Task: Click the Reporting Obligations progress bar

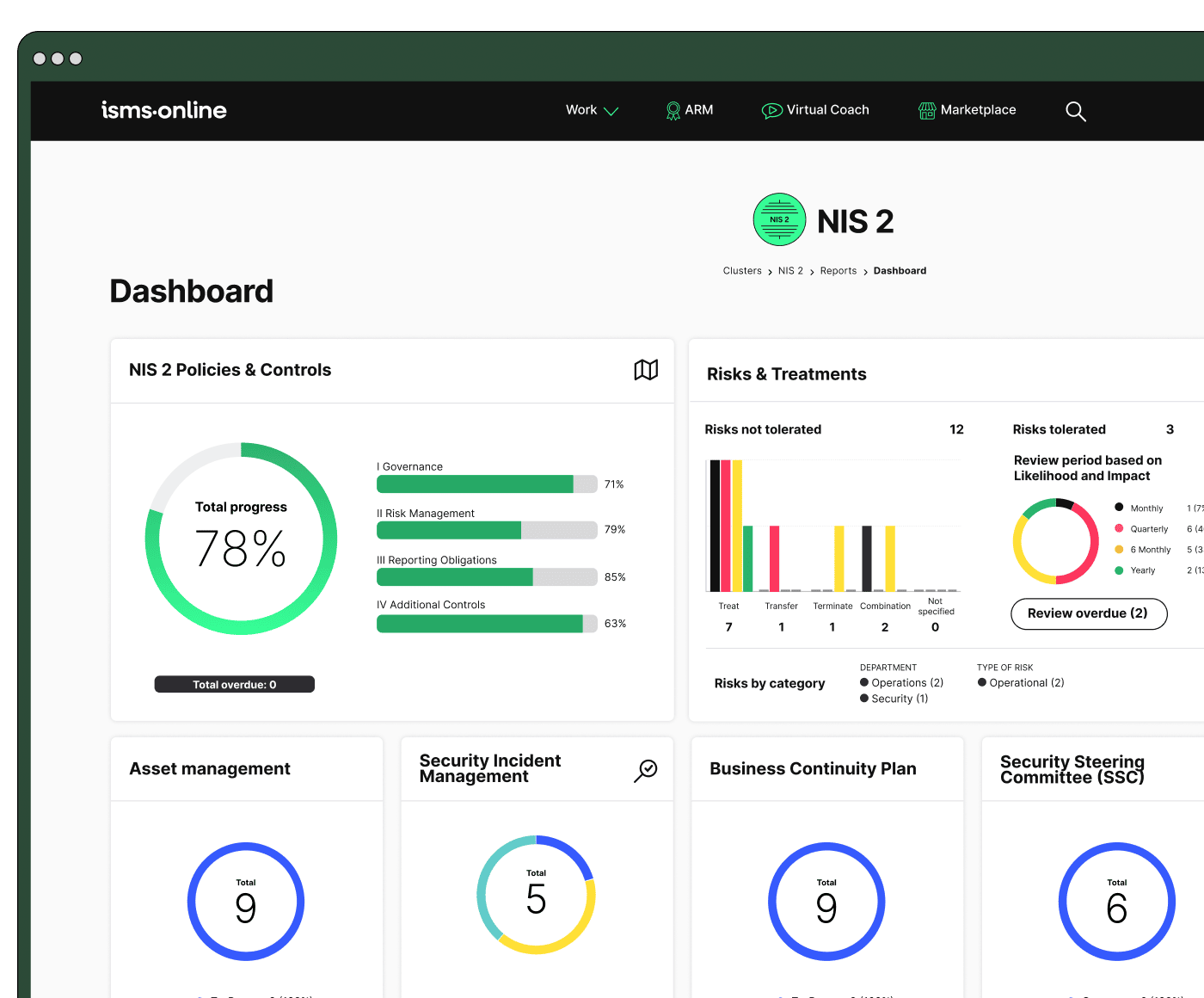Action: (x=486, y=577)
